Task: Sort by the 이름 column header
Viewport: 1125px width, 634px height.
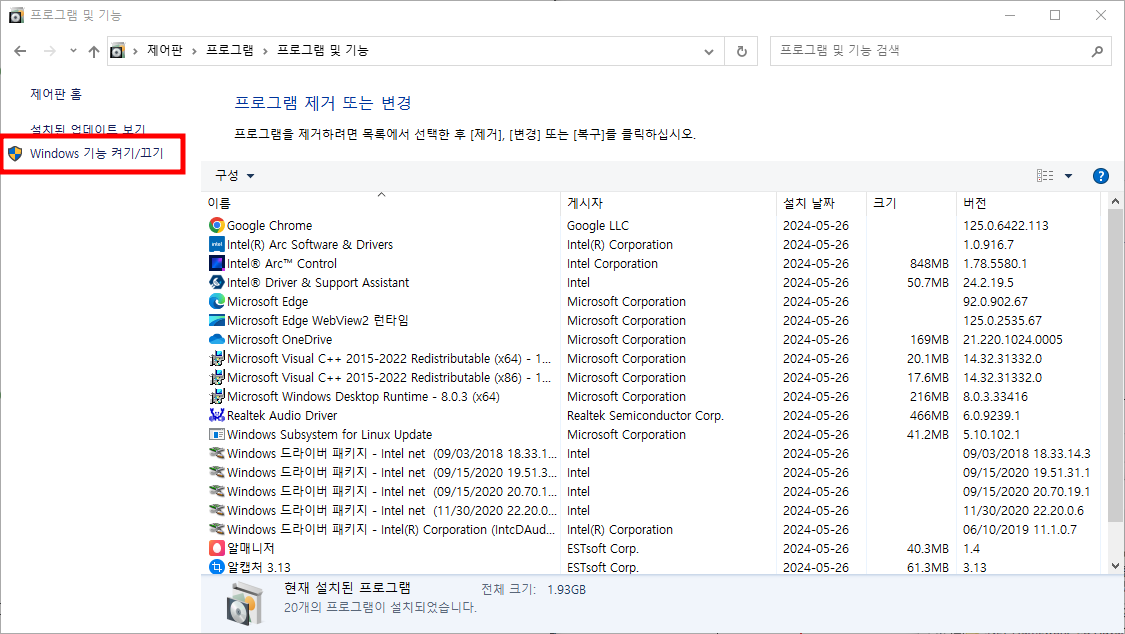Action: coord(381,203)
